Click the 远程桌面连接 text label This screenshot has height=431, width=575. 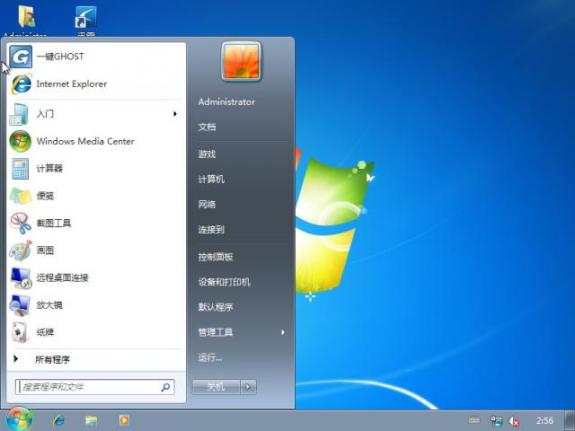62,278
